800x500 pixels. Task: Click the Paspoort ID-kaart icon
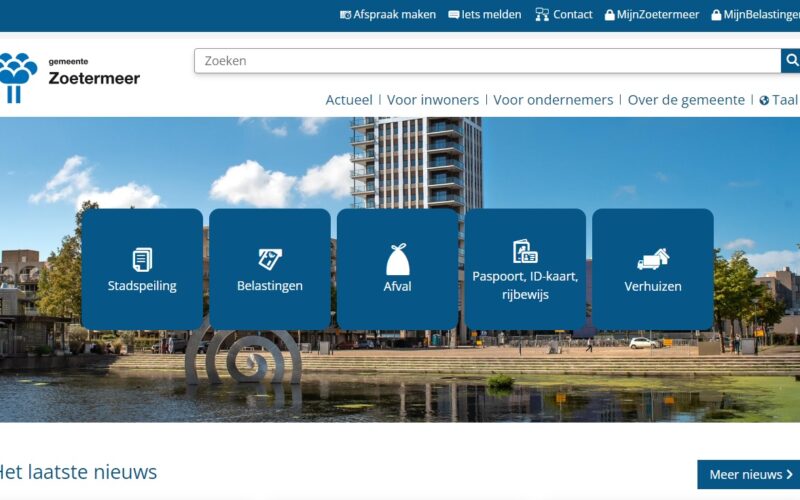click(x=525, y=251)
